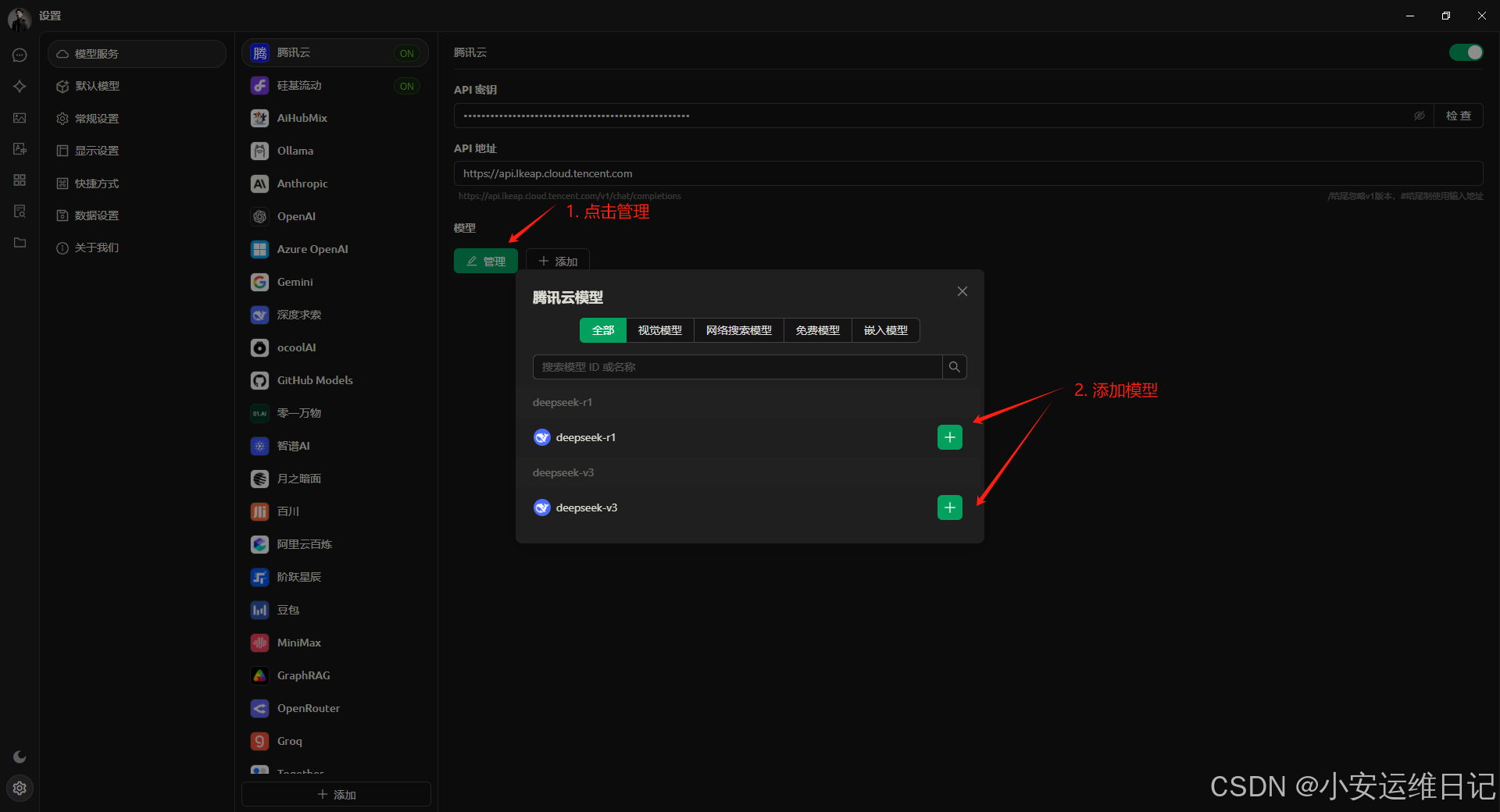1500x812 pixels.
Task: Open 关于我们 settings section
Action: point(137,248)
